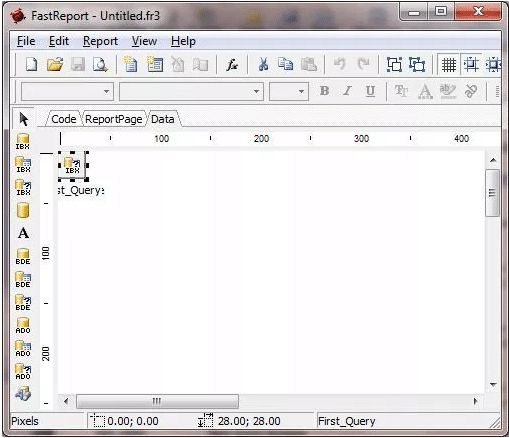Viewport: 509px width, 438px height.
Task: Click the Cut scissors icon
Action: [263, 64]
